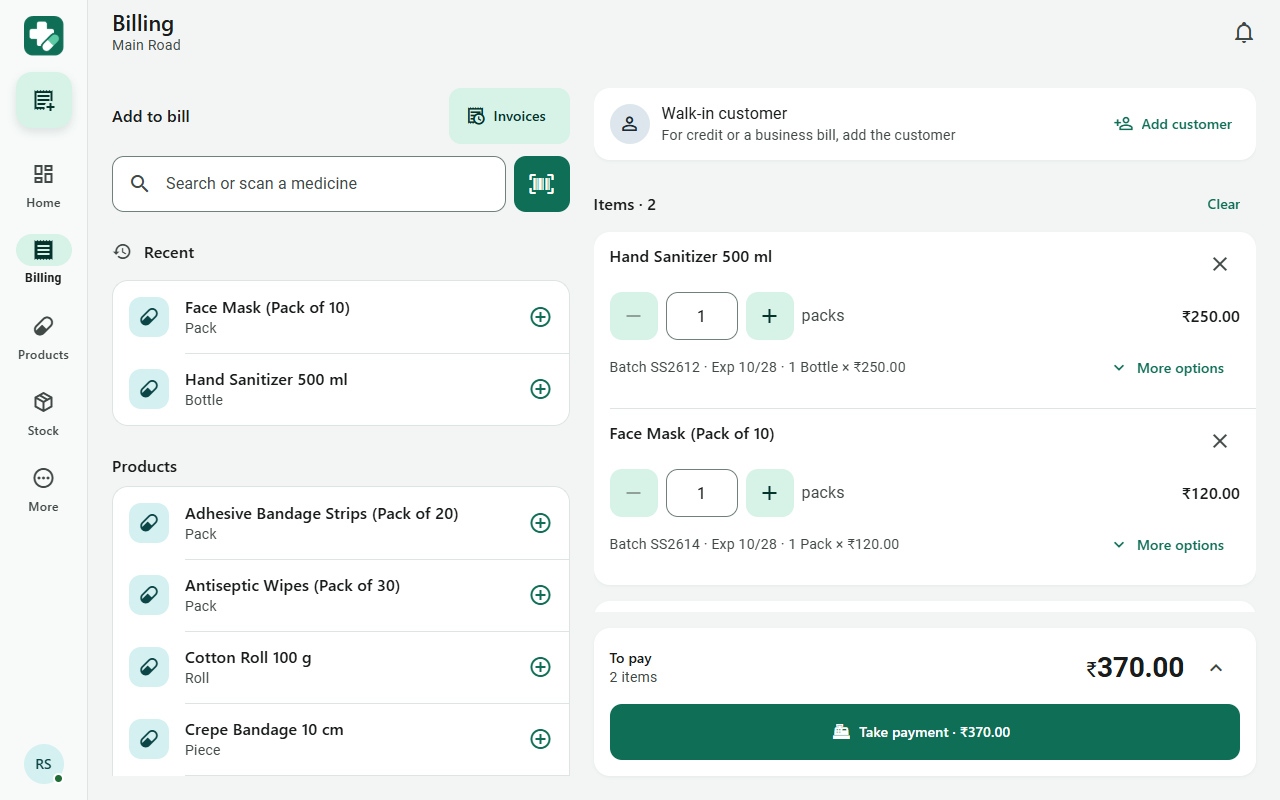Add Adhesive Bandage Strips to bill
1280x800 pixels.
click(540, 523)
